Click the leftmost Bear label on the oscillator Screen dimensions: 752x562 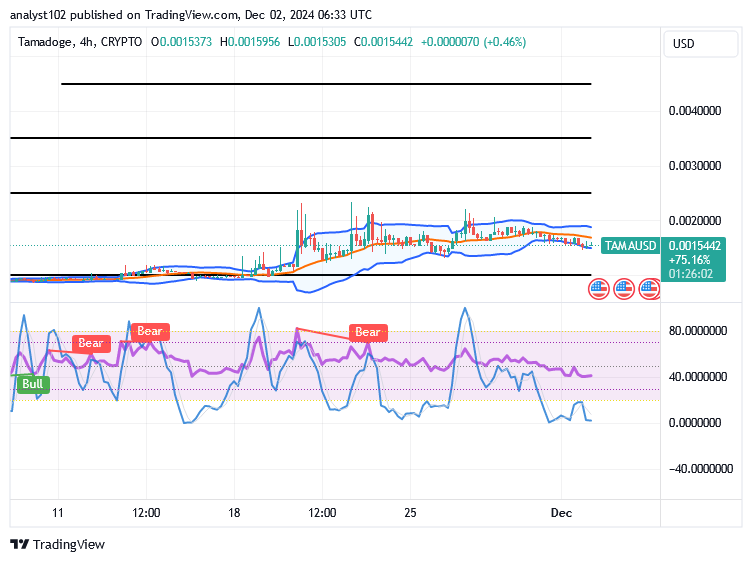(91, 343)
